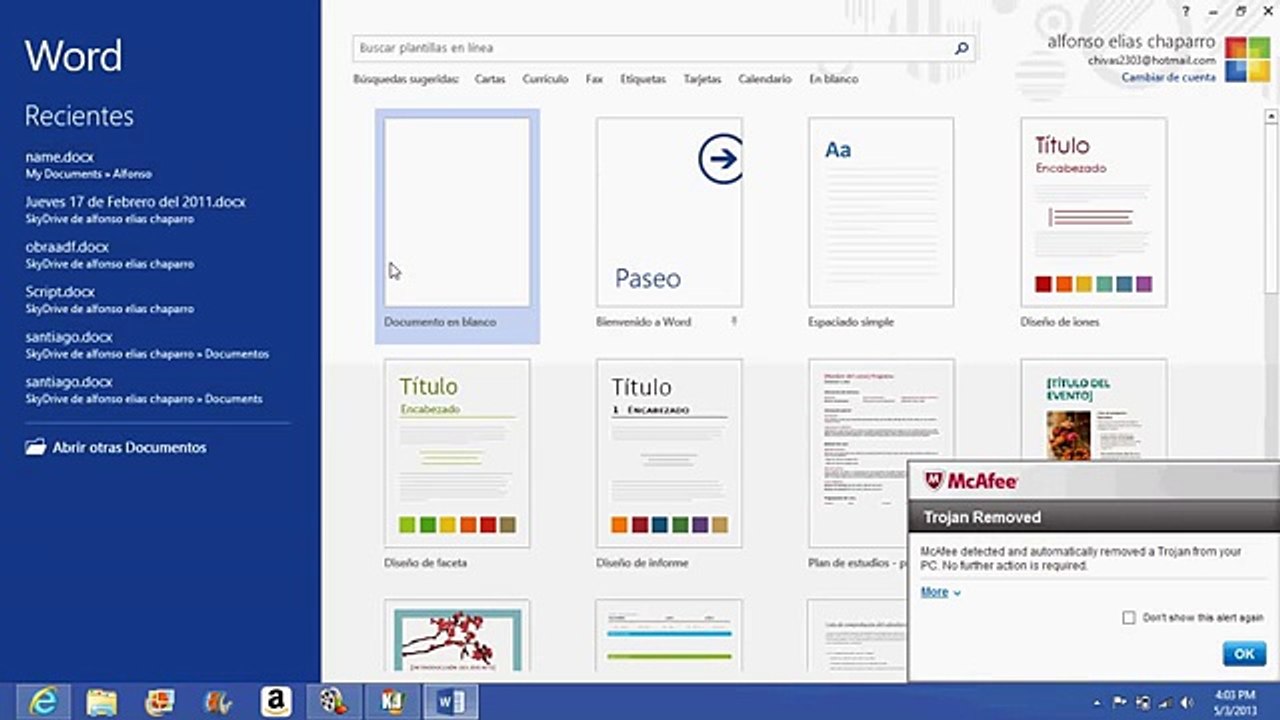Screen dimensions: 1280x720
Task: Open the Tarjetas suggested search
Action: tap(702, 79)
